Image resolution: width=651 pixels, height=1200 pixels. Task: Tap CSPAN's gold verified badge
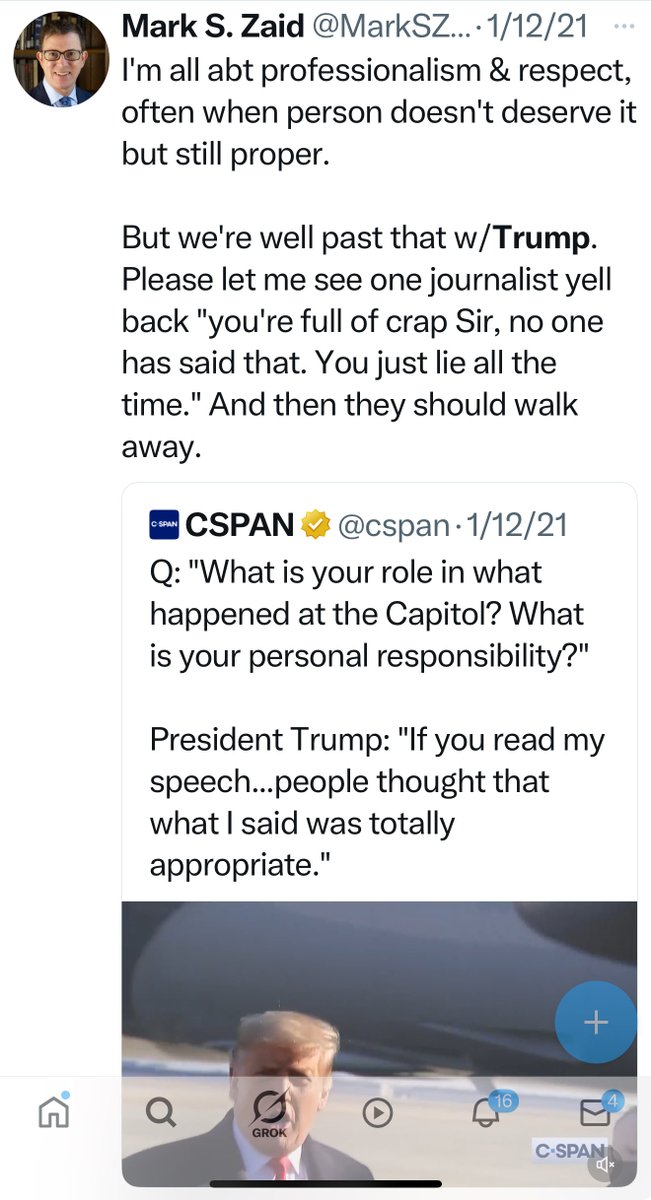point(316,523)
